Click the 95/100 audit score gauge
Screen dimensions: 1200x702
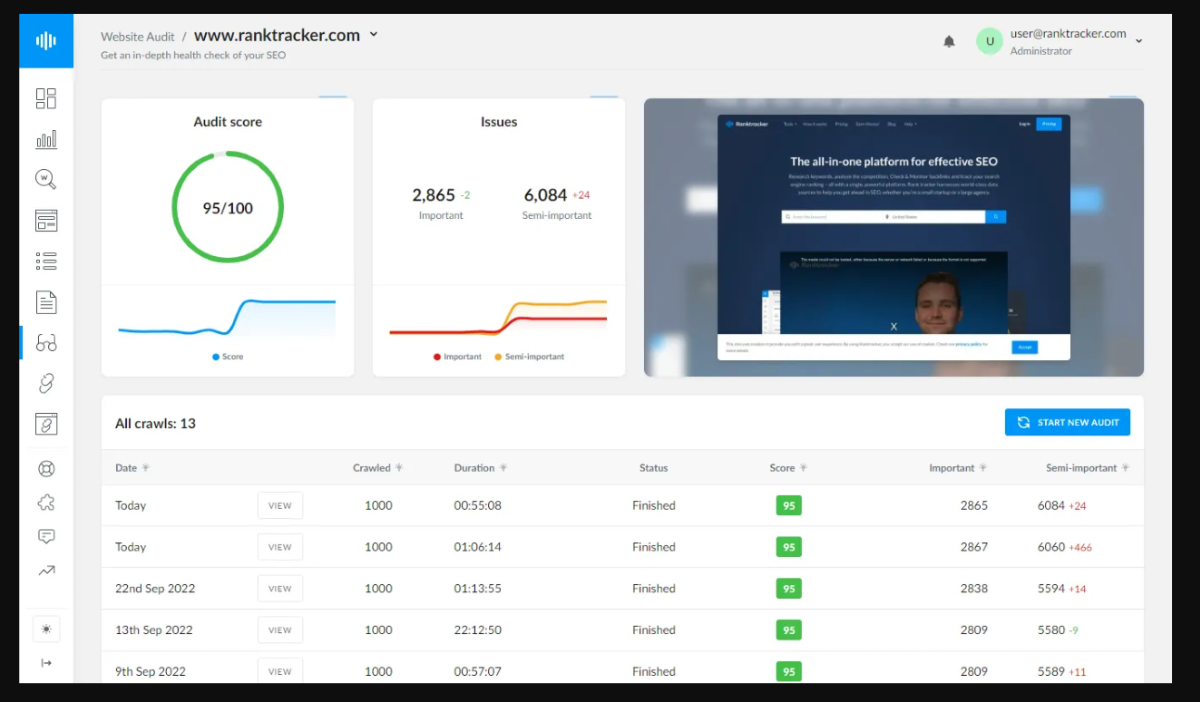pos(228,207)
